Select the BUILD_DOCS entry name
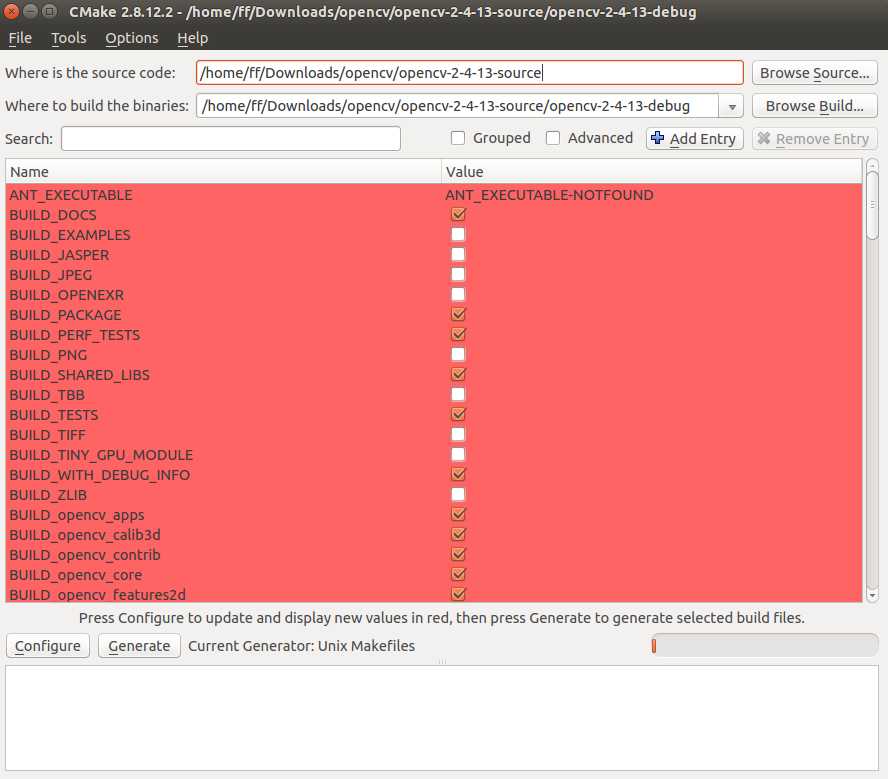888x779 pixels. point(53,215)
